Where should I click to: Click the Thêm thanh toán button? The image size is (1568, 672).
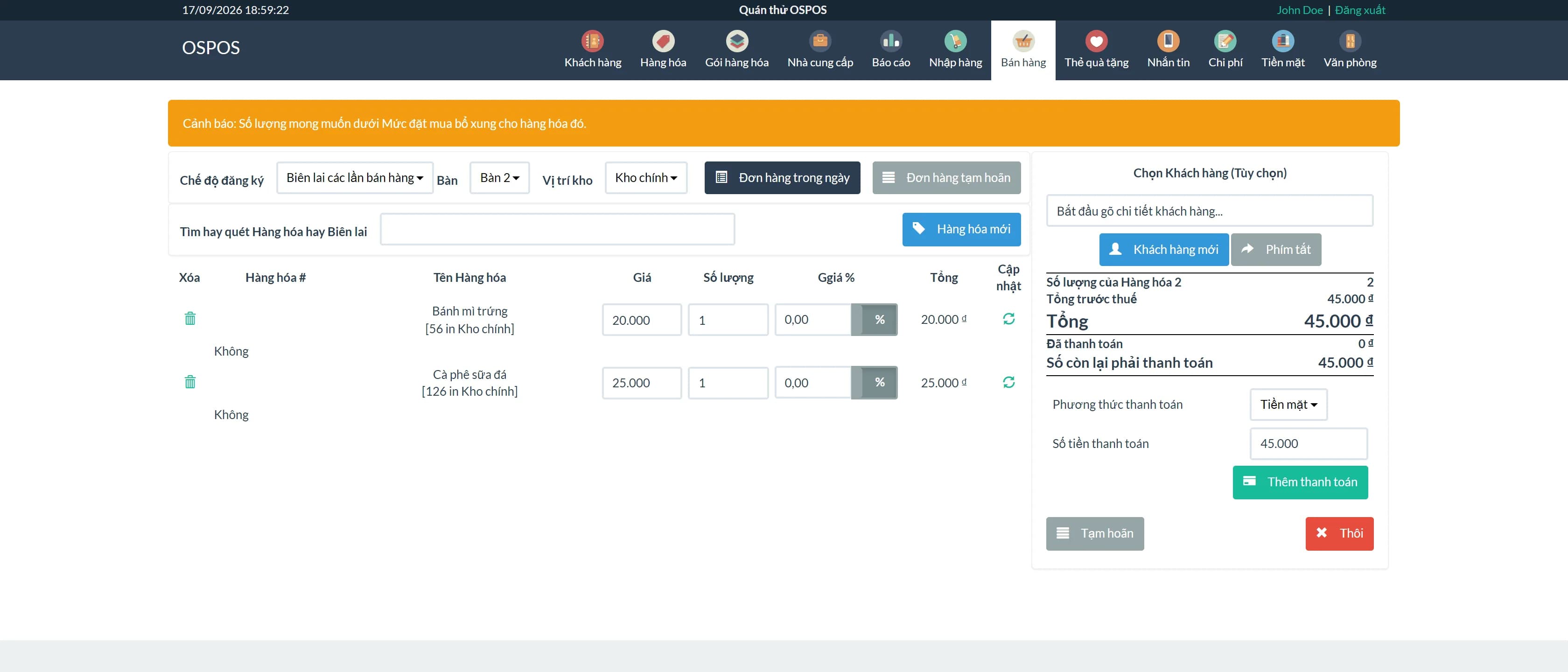(1300, 482)
